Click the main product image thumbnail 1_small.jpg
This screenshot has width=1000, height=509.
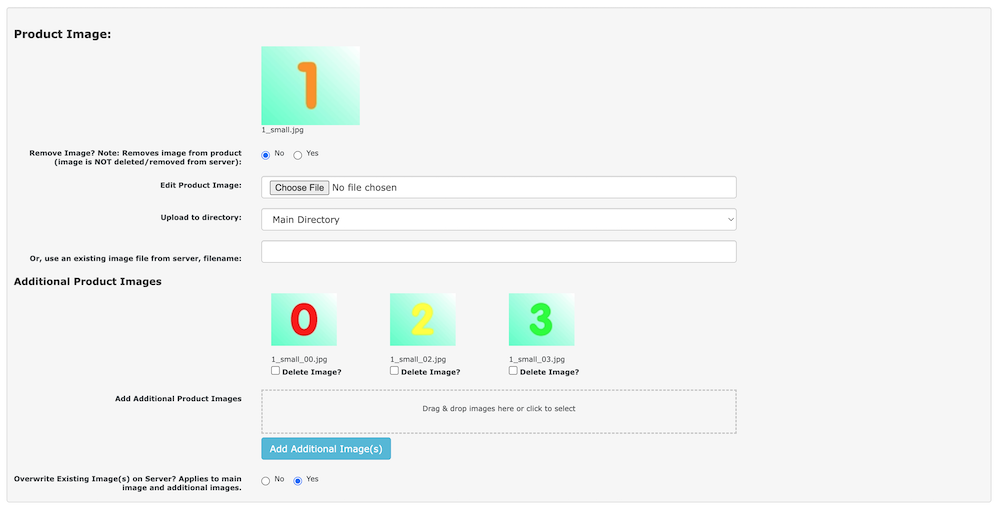(x=310, y=85)
